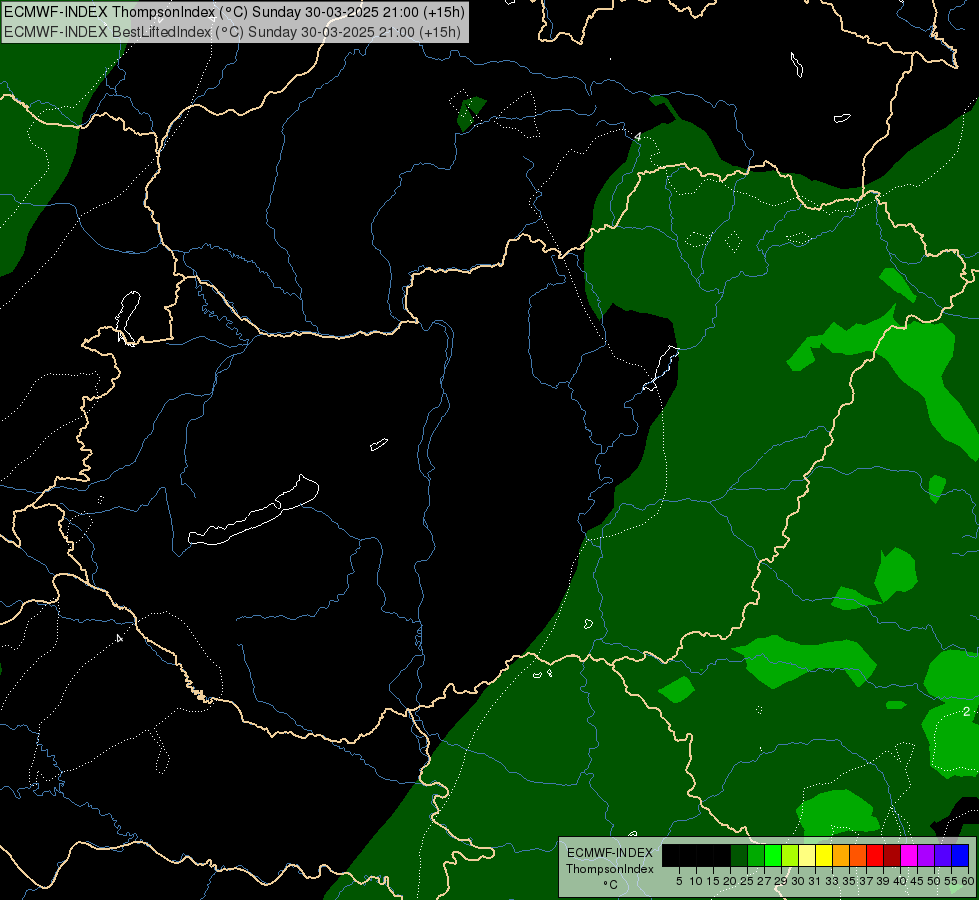Click the bright green 27–29 legend swatch
The width and height of the screenshot is (979, 900).
click(x=773, y=855)
